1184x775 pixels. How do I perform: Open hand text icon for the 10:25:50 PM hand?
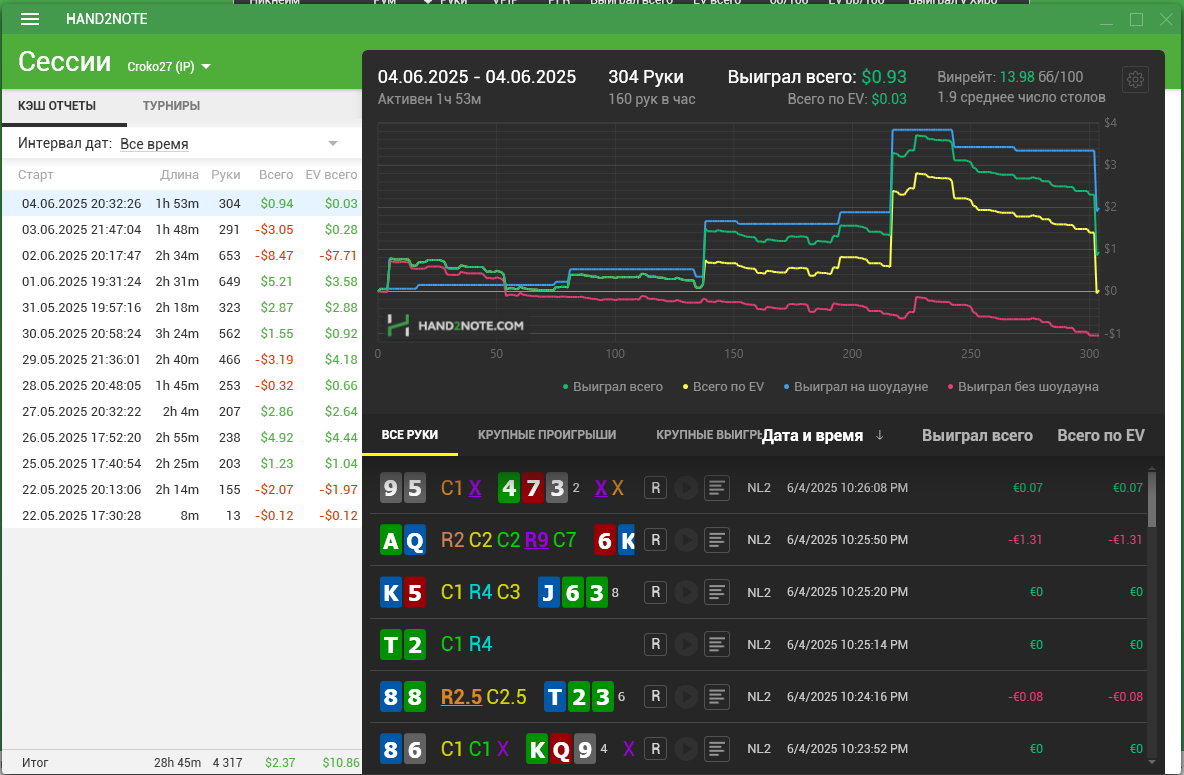717,540
